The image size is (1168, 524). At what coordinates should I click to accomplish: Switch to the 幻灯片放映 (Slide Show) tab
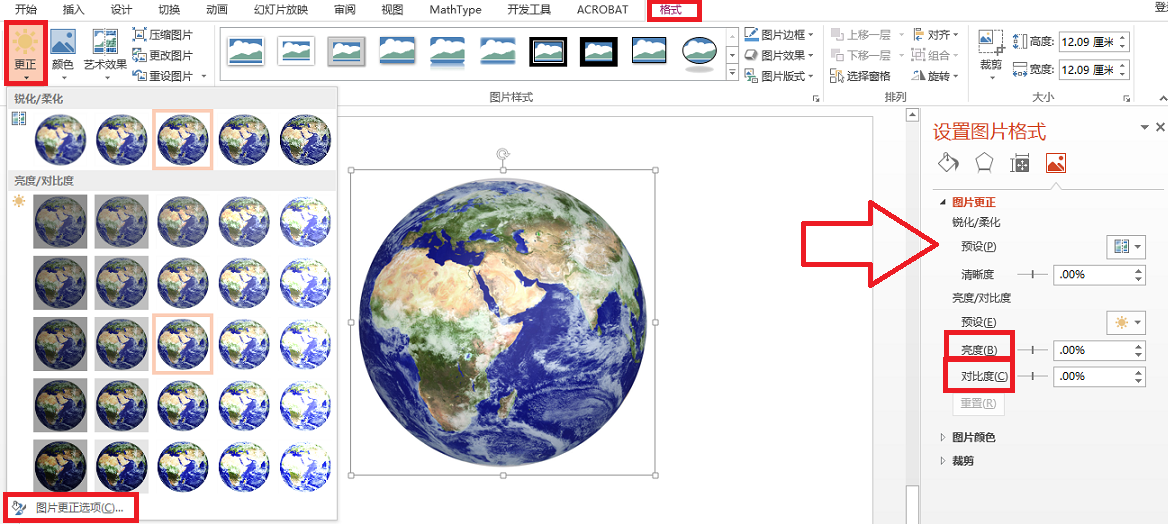click(280, 10)
